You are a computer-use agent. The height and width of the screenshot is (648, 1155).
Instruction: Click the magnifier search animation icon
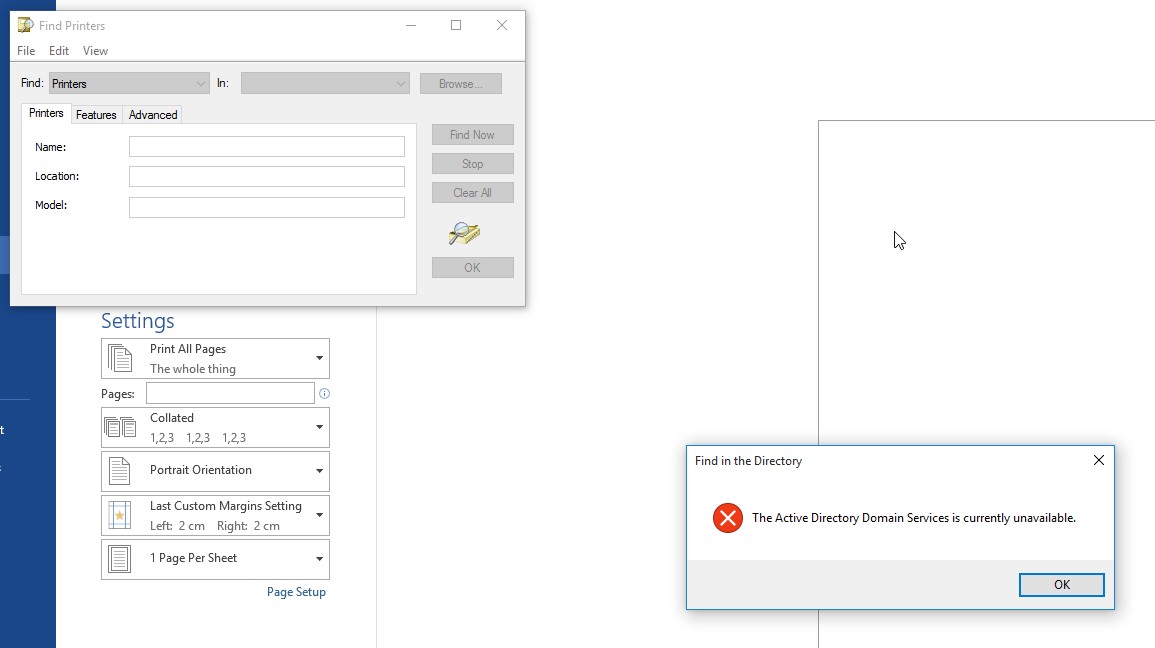coord(464,233)
